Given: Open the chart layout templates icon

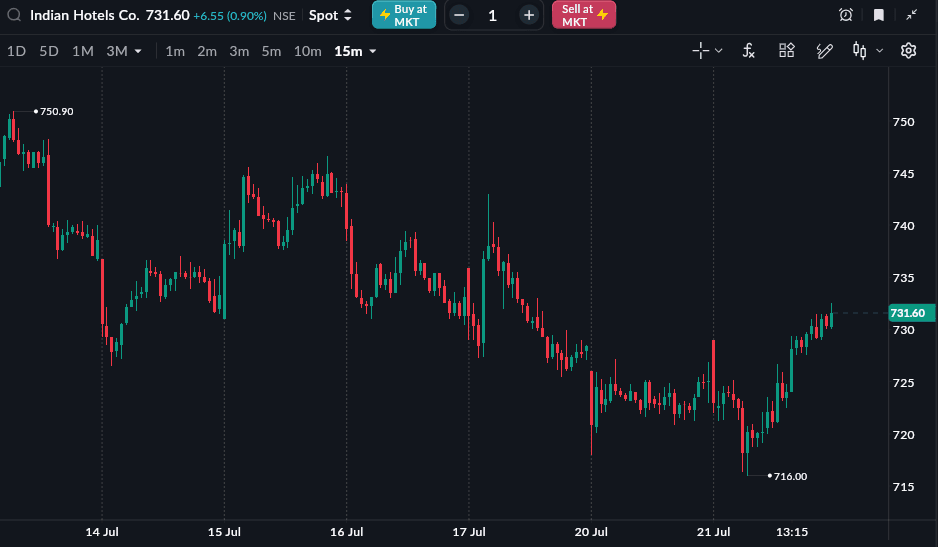Looking at the screenshot, I should [787, 50].
